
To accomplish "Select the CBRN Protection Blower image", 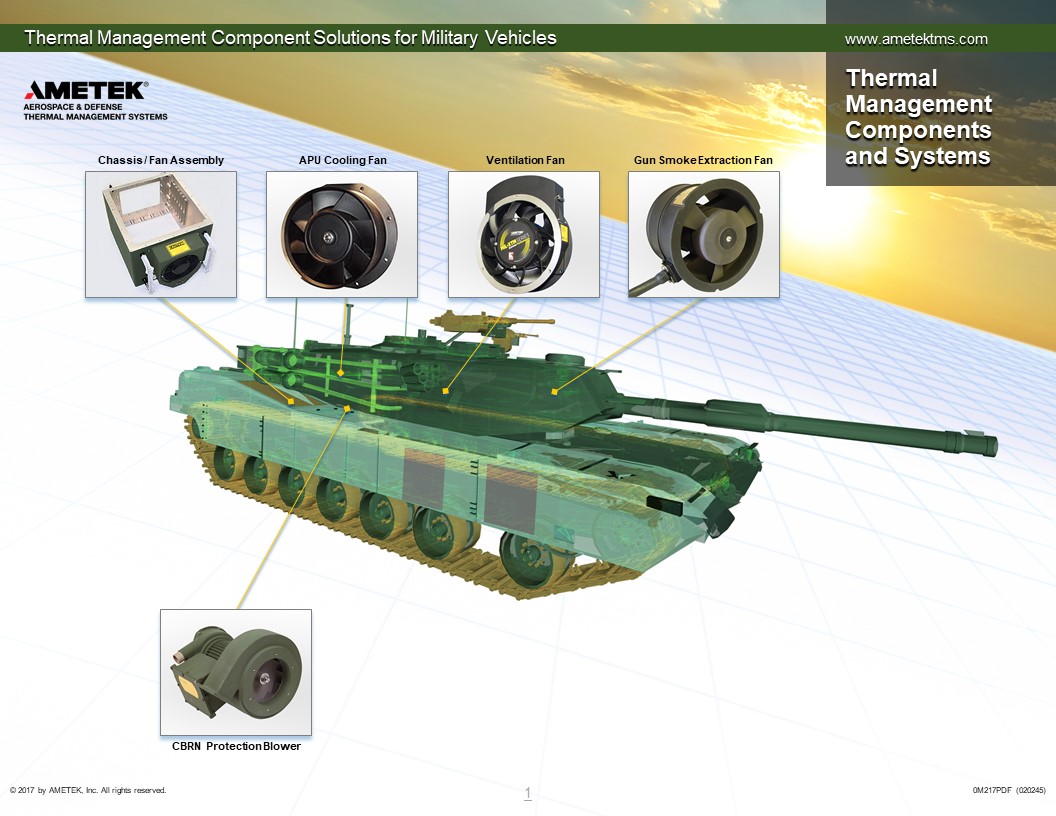I will (x=236, y=672).
